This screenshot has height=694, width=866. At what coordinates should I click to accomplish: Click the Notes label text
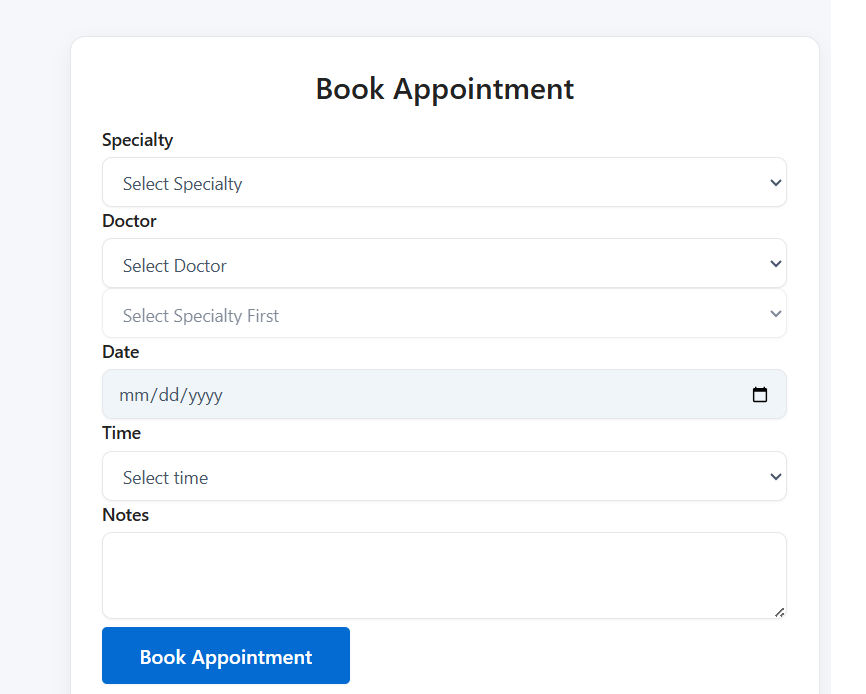coord(125,515)
